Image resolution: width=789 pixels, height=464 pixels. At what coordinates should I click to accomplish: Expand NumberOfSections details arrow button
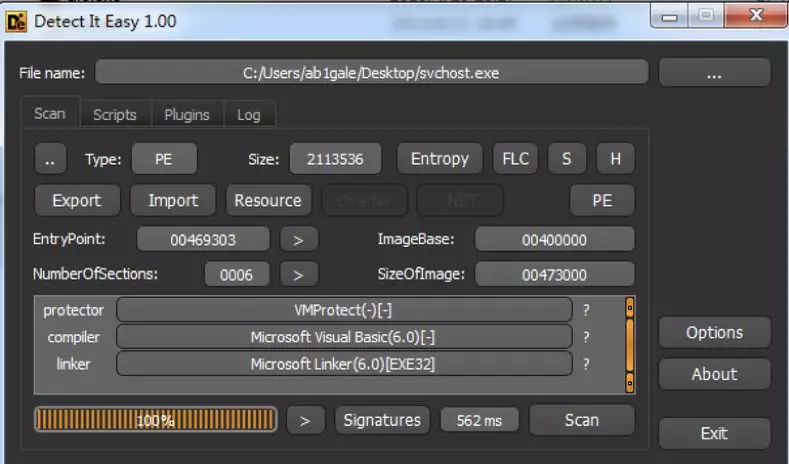coord(299,274)
